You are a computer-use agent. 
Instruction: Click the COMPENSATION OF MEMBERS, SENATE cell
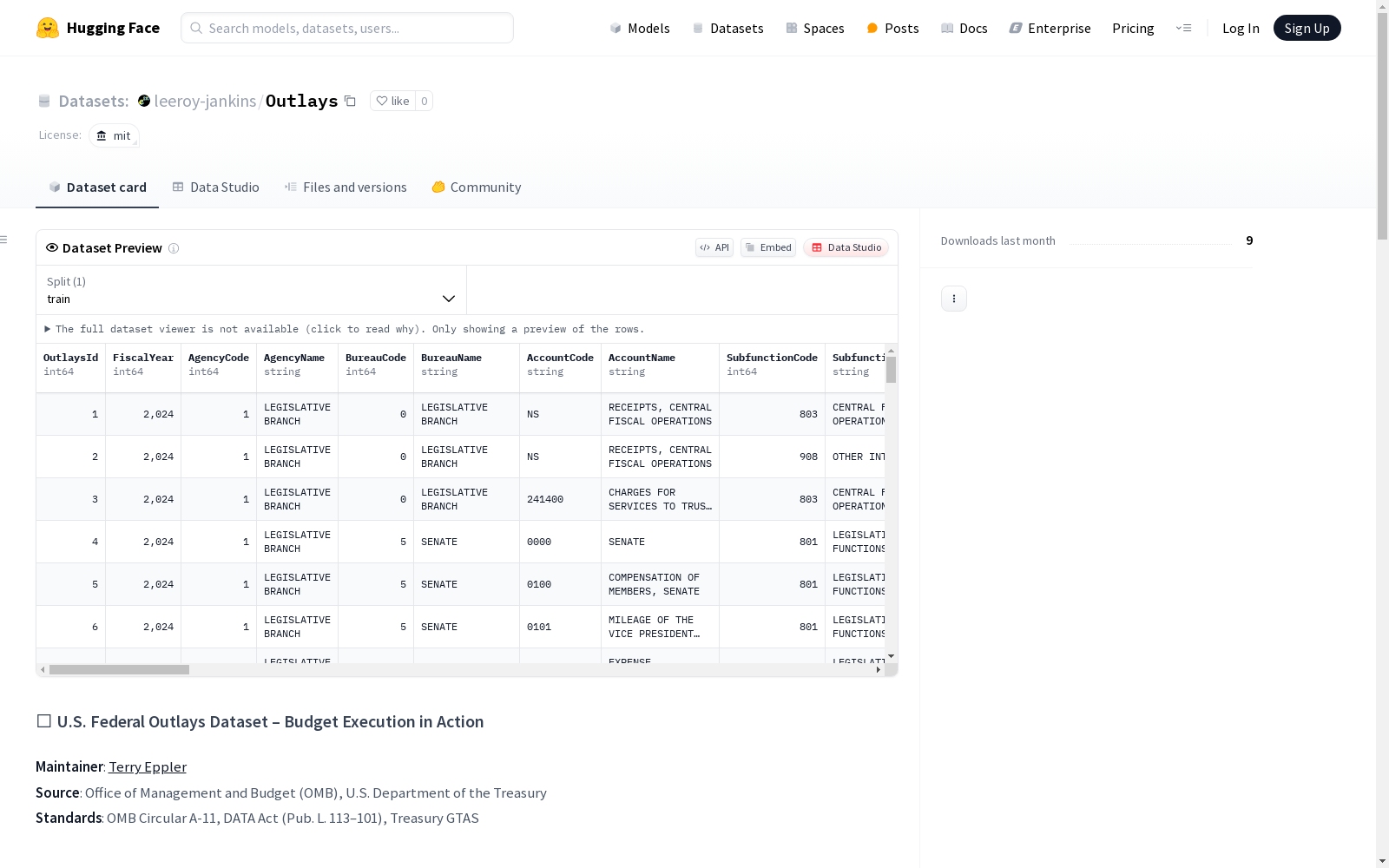661,584
